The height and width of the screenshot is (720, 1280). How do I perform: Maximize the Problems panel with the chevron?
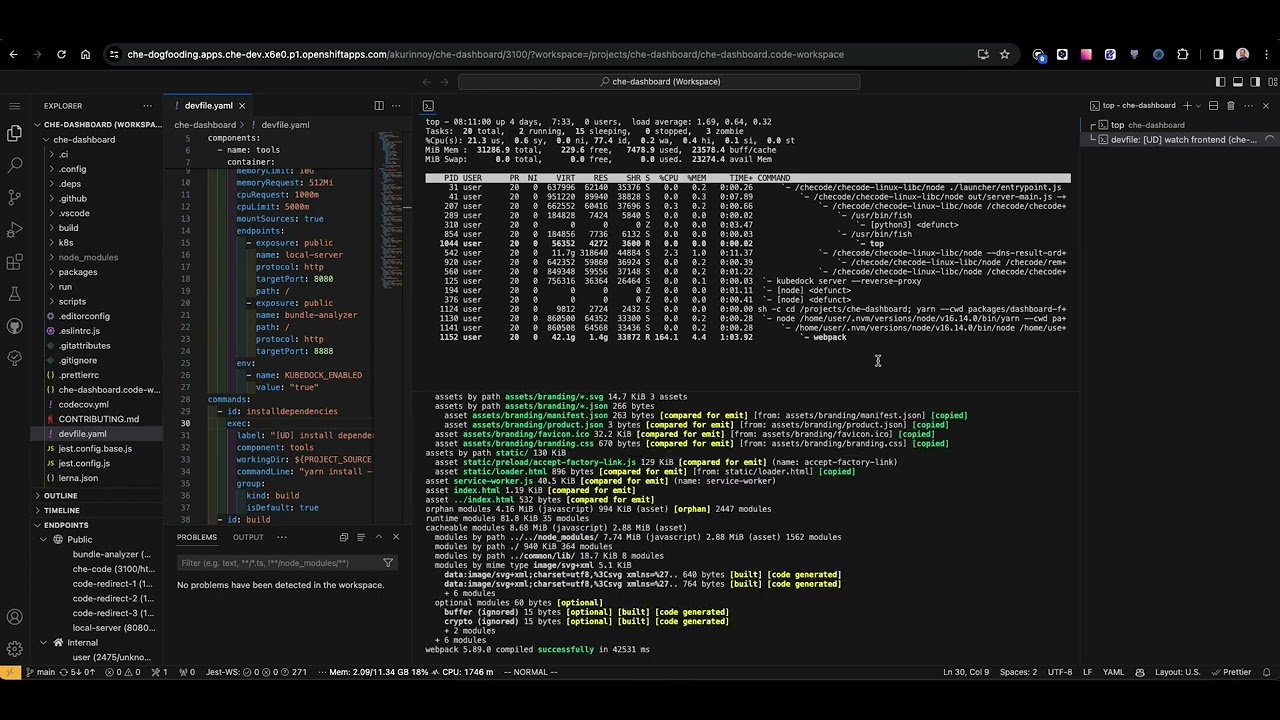(379, 537)
